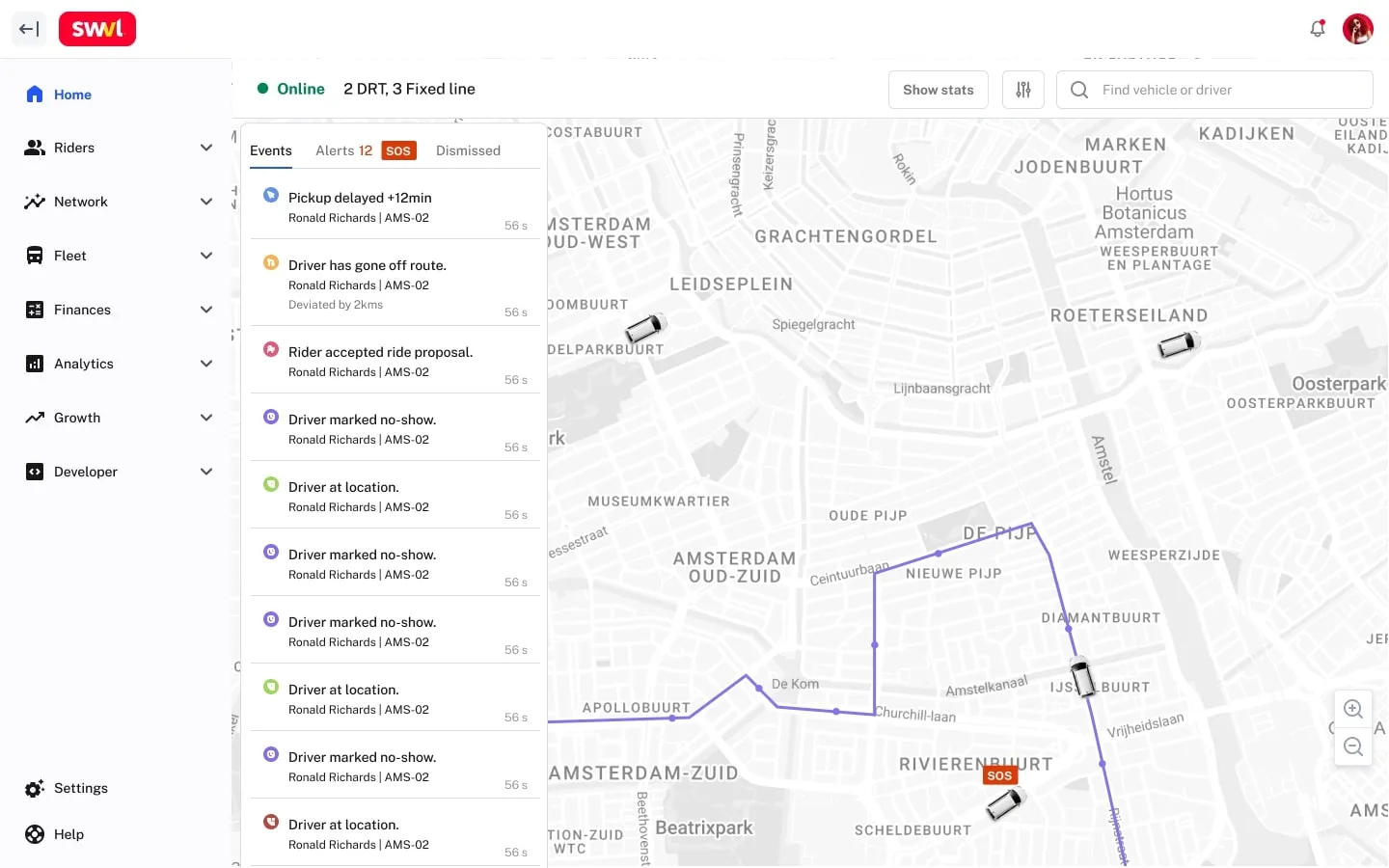The height and width of the screenshot is (868, 1389).
Task: Switch to the Alerts tab
Action: click(343, 150)
